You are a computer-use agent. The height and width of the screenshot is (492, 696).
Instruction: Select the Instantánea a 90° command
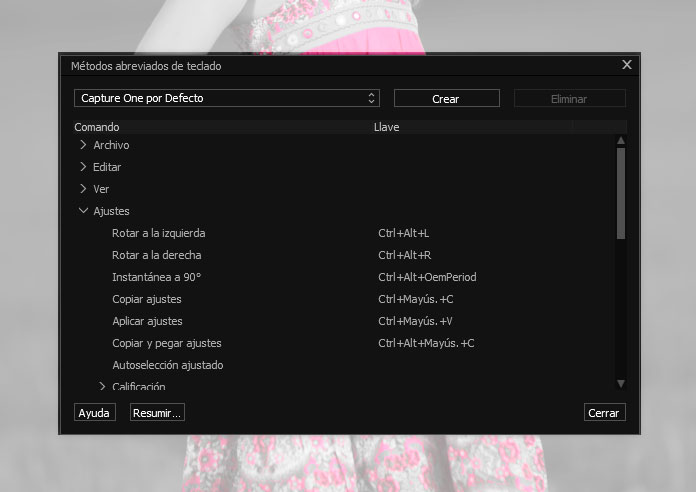point(157,277)
